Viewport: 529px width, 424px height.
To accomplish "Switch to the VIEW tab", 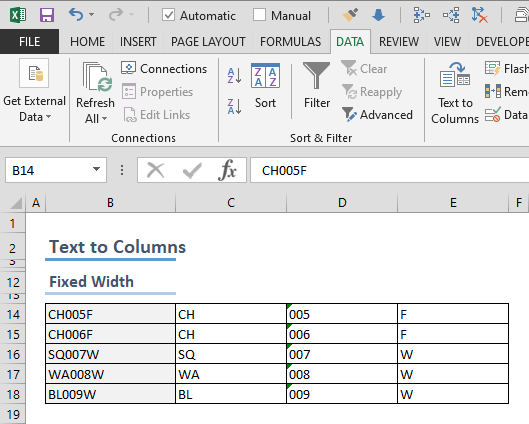I will (x=447, y=41).
